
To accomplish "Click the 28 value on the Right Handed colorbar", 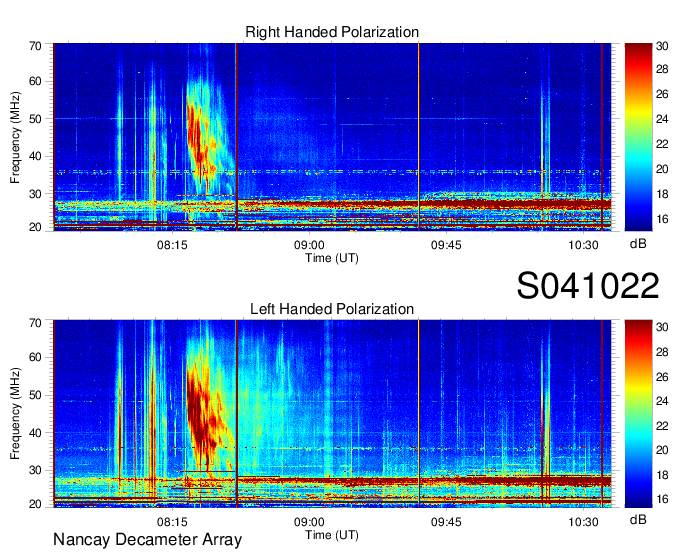I will (x=662, y=69).
